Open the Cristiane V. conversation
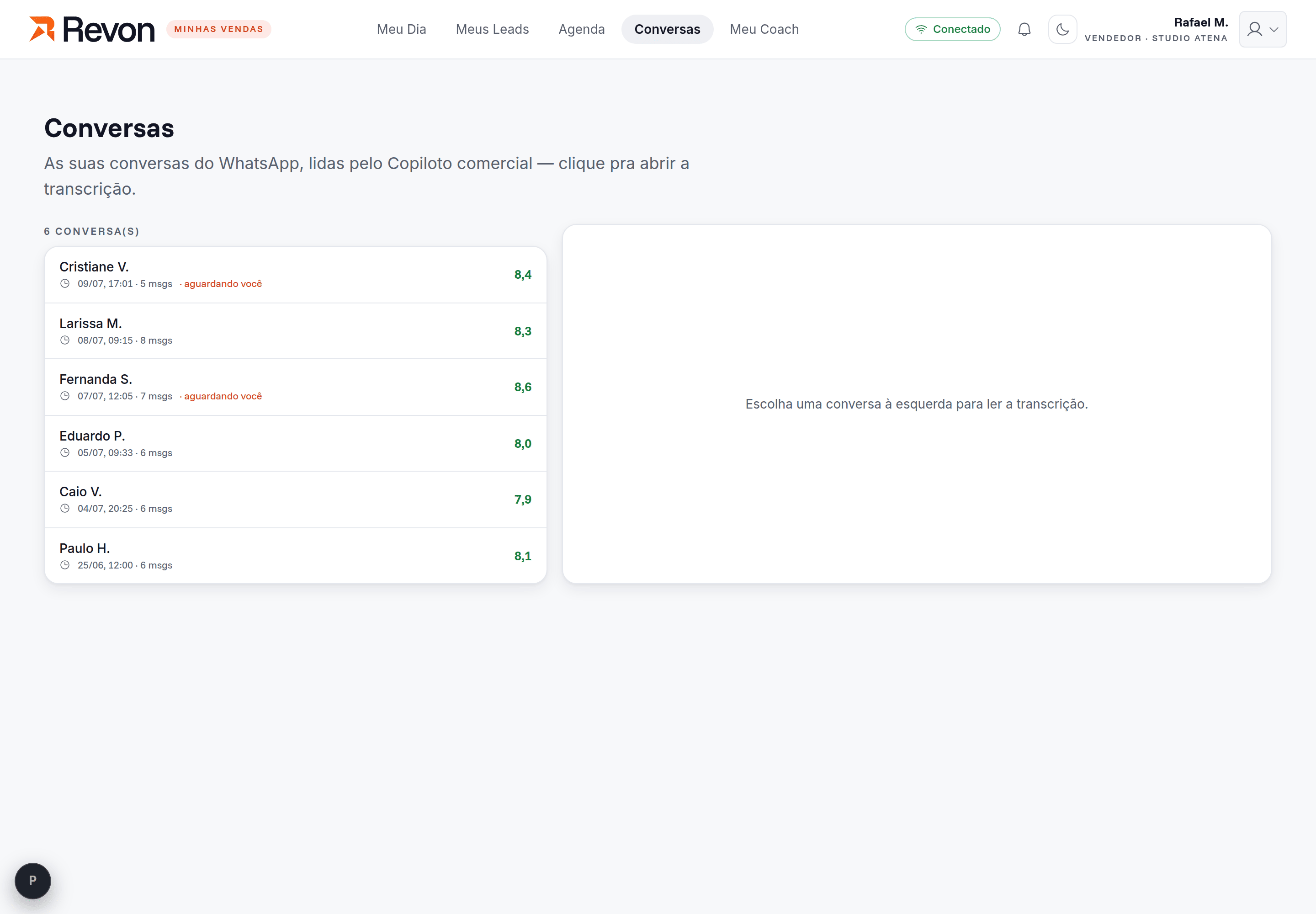The height and width of the screenshot is (914, 1316). tap(296, 275)
